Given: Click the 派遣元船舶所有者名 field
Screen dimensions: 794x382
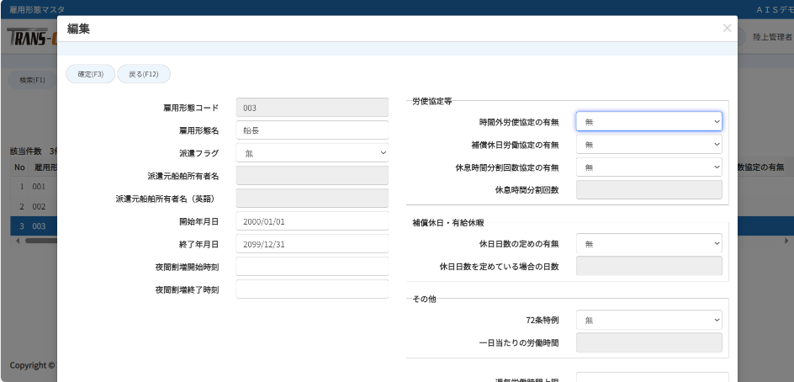Looking at the screenshot, I should [312, 175].
